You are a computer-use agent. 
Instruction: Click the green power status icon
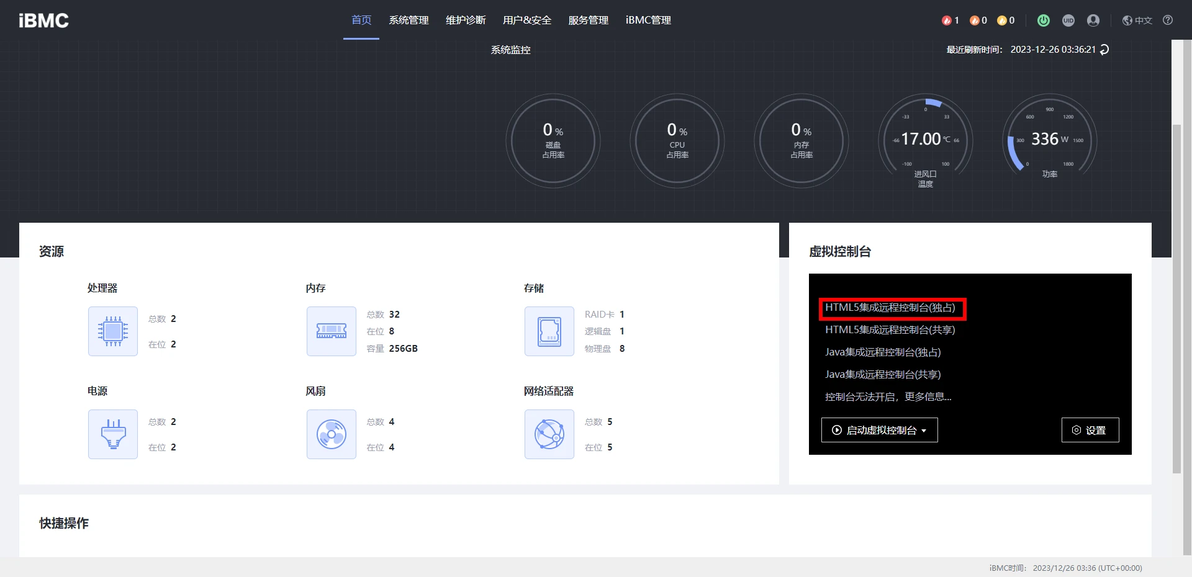coord(1045,21)
